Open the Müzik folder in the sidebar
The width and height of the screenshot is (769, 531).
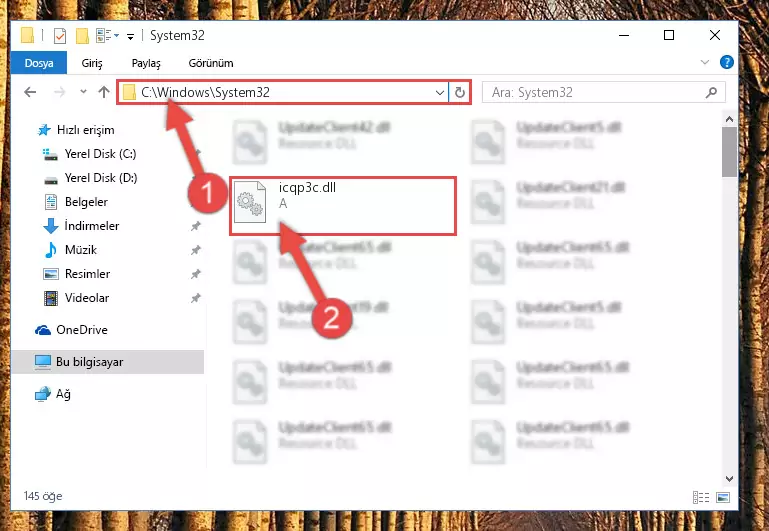(x=71, y=250)
